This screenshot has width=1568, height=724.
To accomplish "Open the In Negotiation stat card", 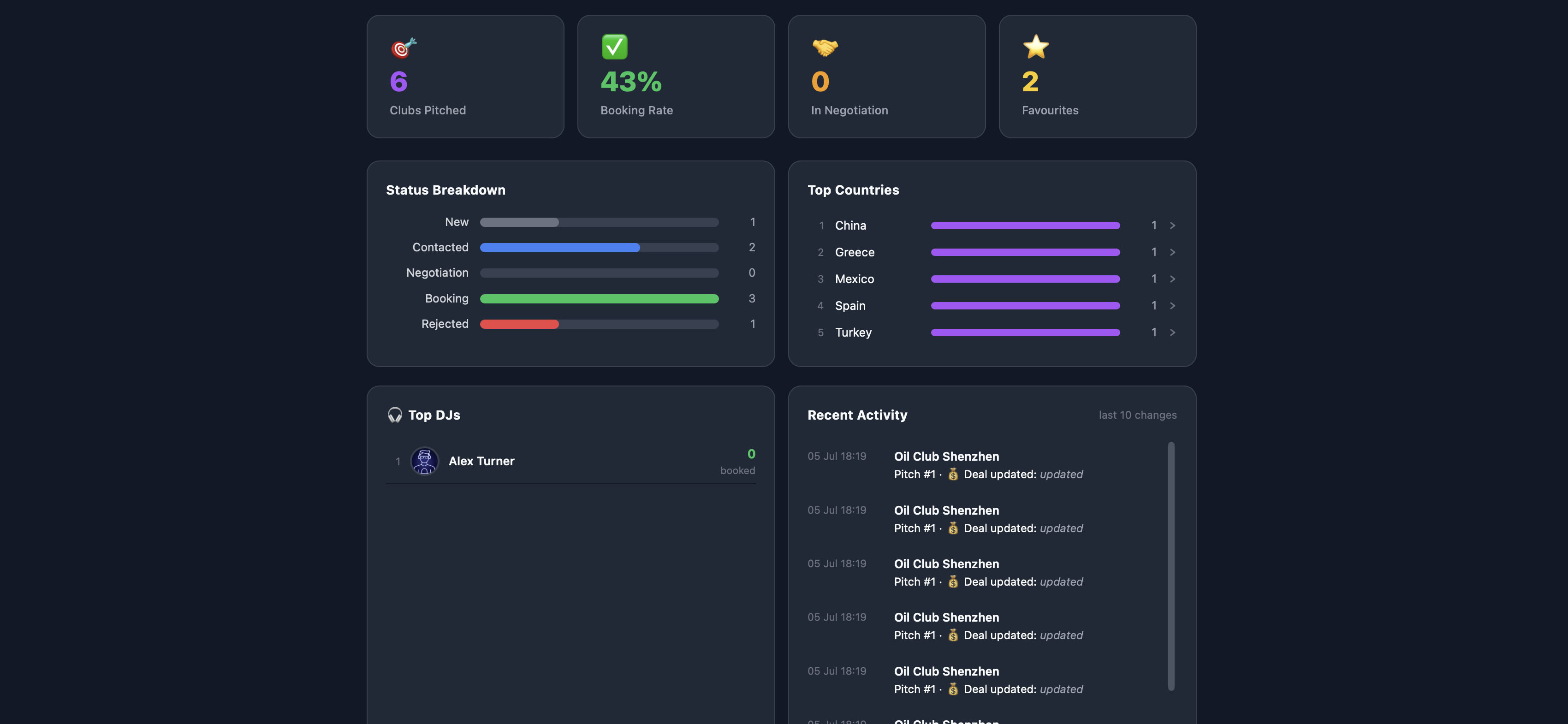I will 886,77.
